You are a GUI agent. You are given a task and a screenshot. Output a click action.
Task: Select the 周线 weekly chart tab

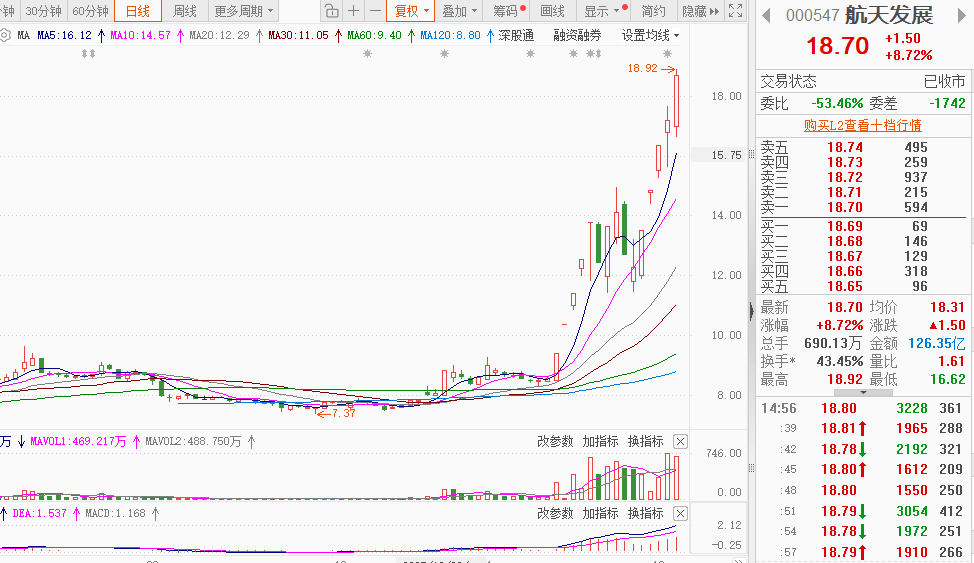pos(184,11)
